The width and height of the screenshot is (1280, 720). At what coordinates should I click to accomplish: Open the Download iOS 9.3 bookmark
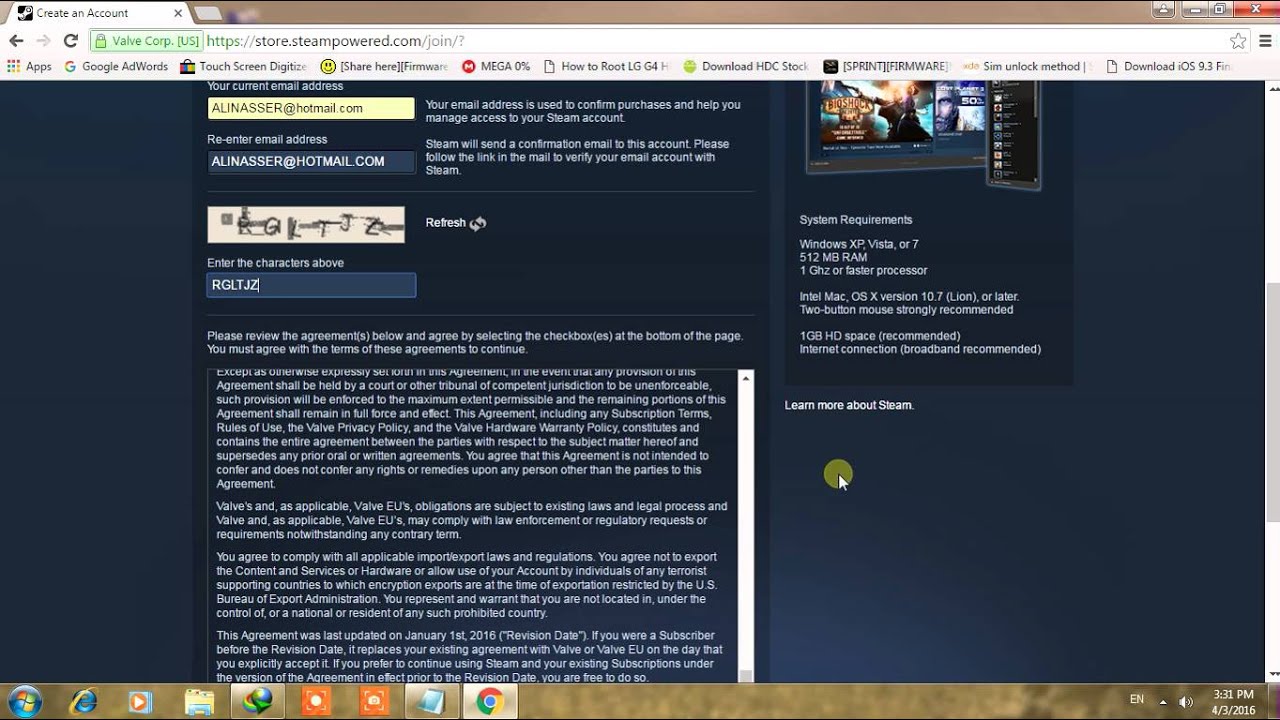click(x=1167, y=66)
